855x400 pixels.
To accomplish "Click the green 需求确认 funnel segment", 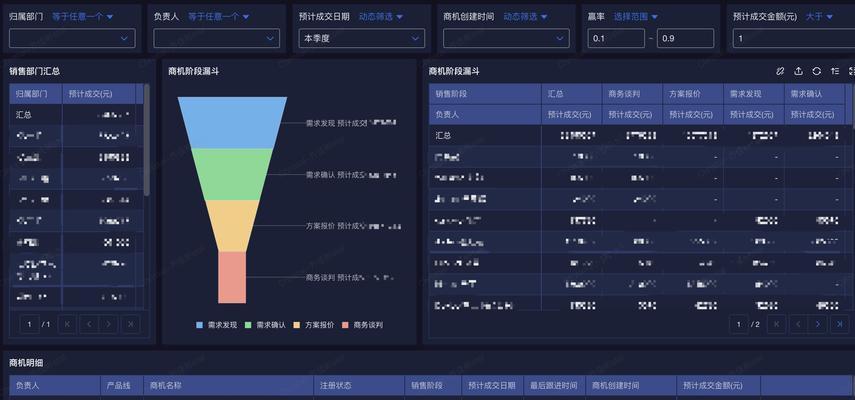I will tap(232, 174).
